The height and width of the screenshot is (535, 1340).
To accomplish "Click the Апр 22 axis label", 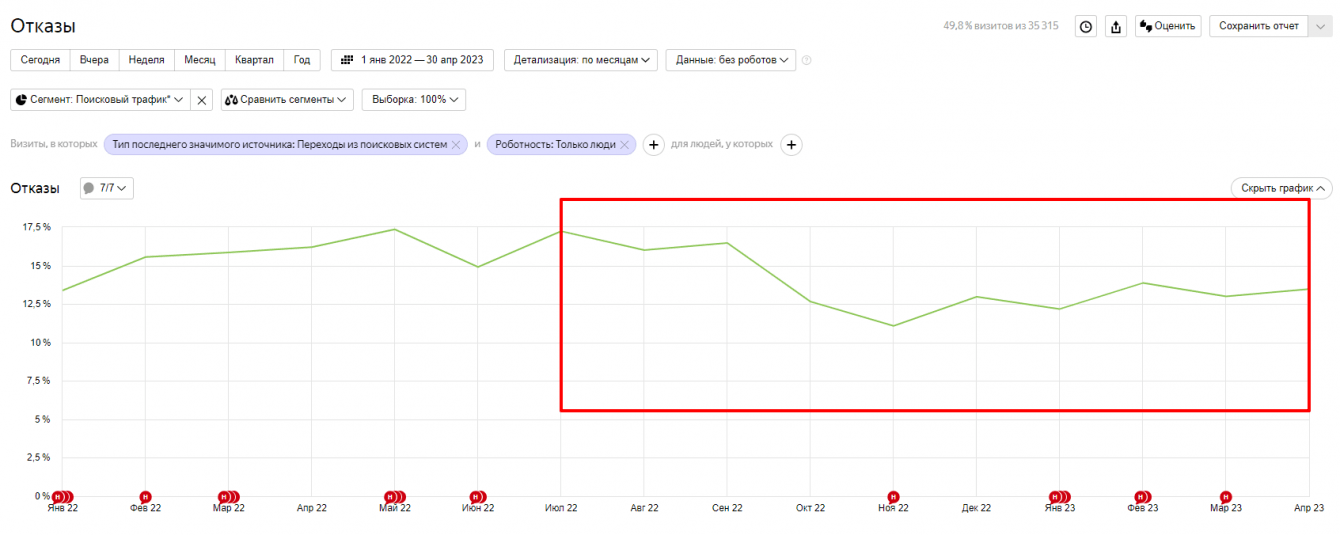I will click(x=312, y=509).
